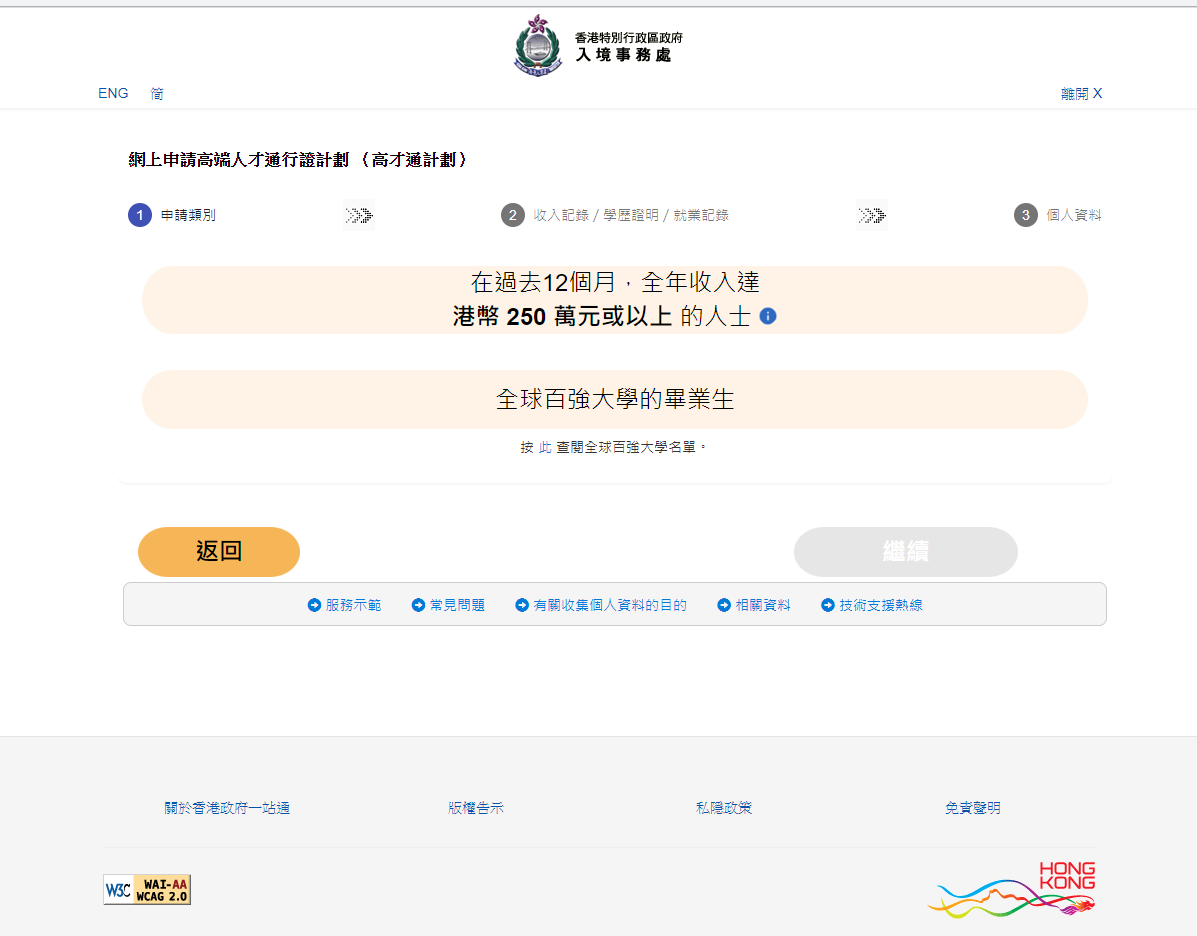Click the Immigration Department emblem logo
This screenshot has width=1197, height=936.
coord(538,46)
